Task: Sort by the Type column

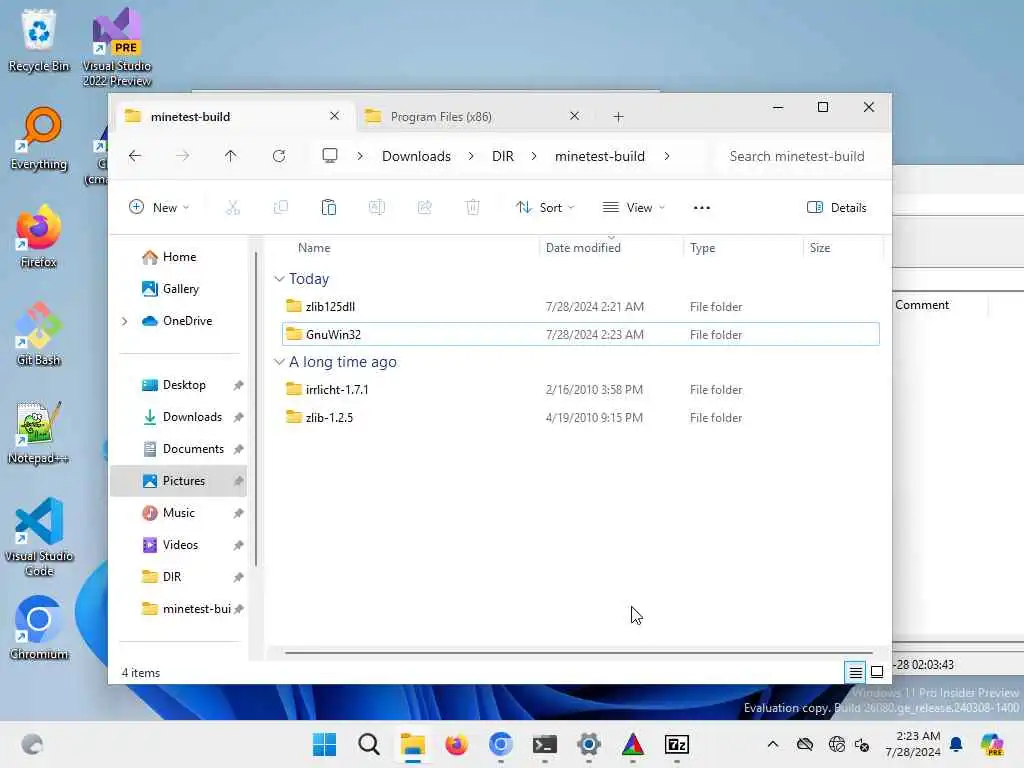Action: point(703,248)
